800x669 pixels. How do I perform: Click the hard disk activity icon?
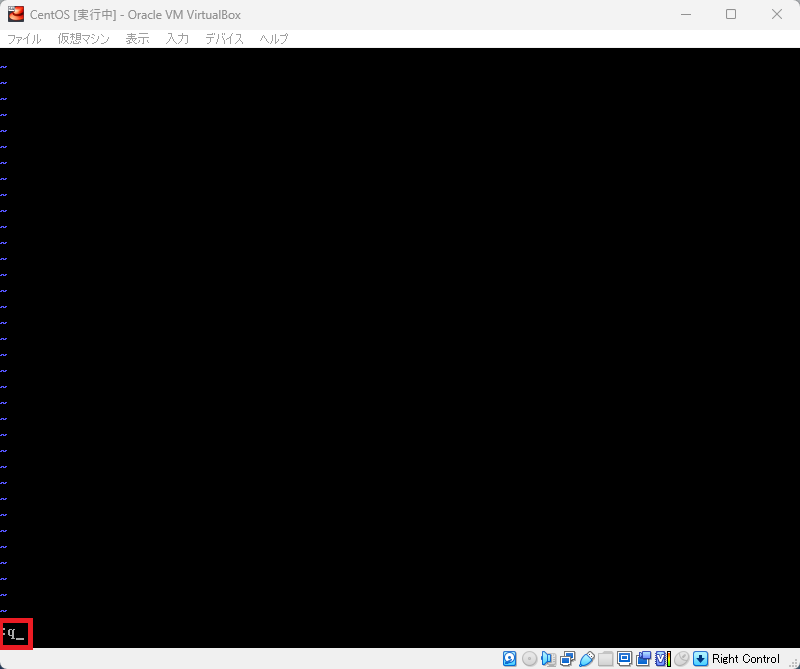point(509,659)
